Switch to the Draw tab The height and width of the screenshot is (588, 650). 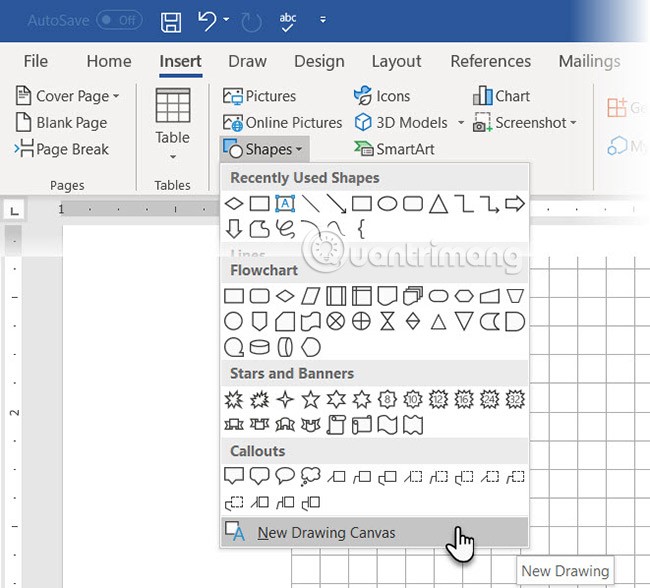pos(247,61)
